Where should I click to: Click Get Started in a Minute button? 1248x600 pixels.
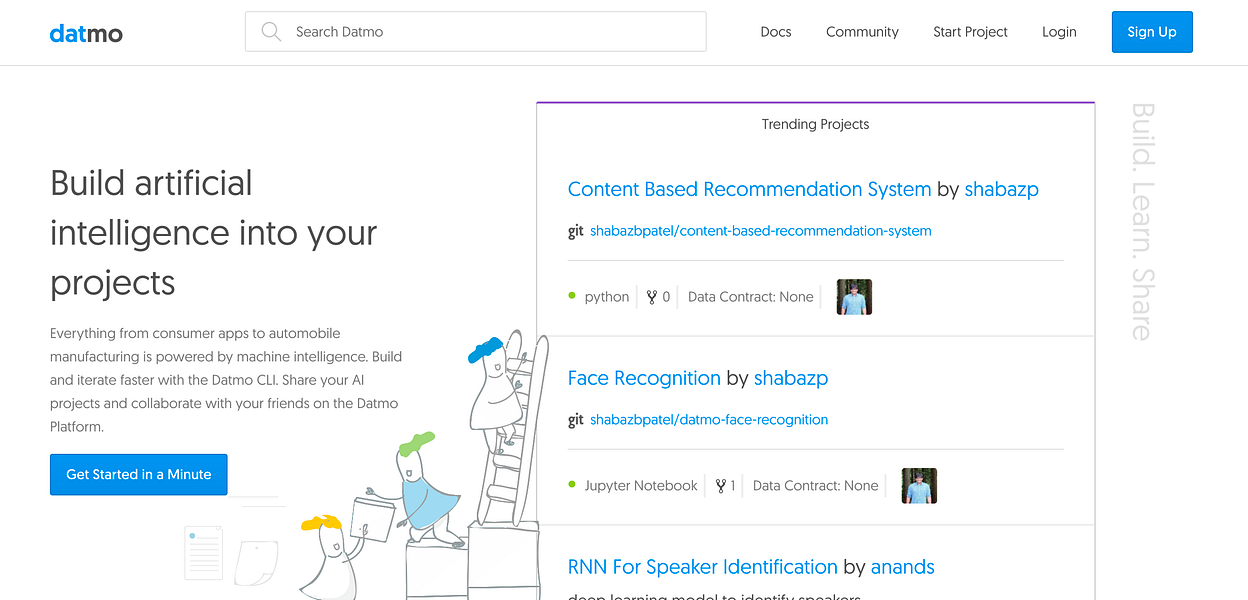pyautogui.click(x=139, y=475)
